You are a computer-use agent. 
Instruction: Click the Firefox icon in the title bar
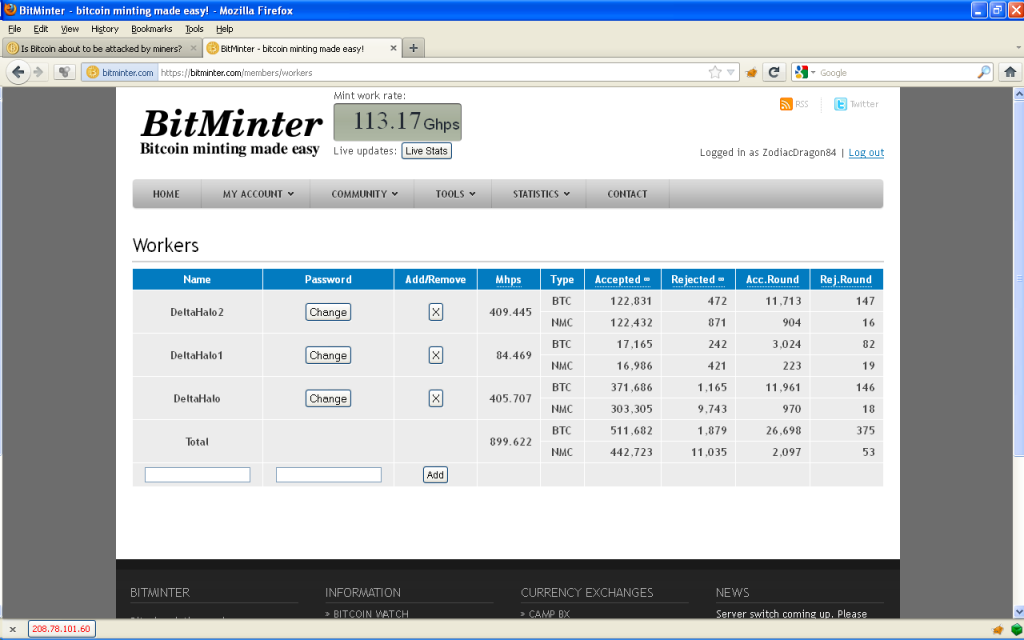tap(10, 10)
